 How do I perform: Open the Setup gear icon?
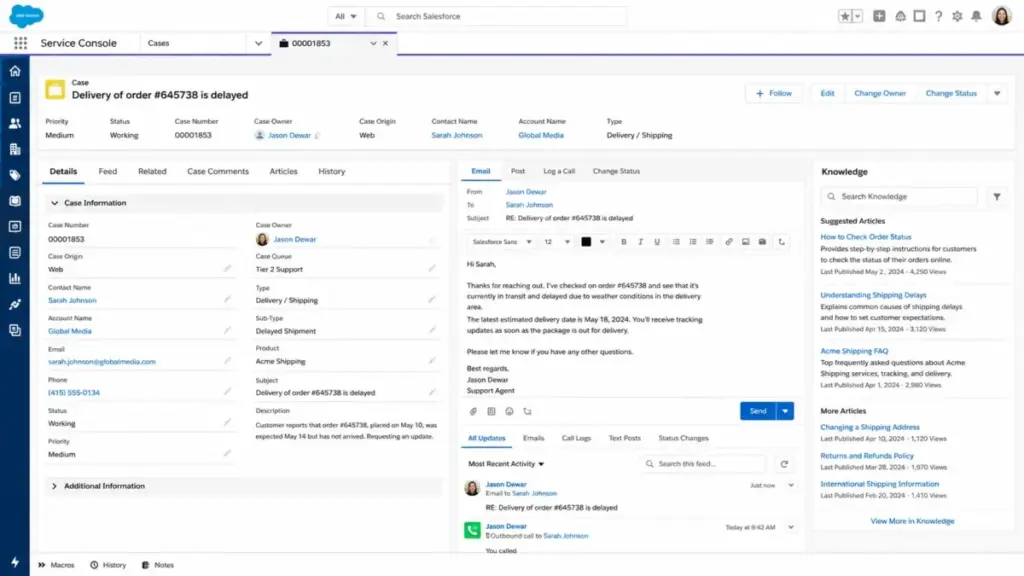(x=957, y=16)
